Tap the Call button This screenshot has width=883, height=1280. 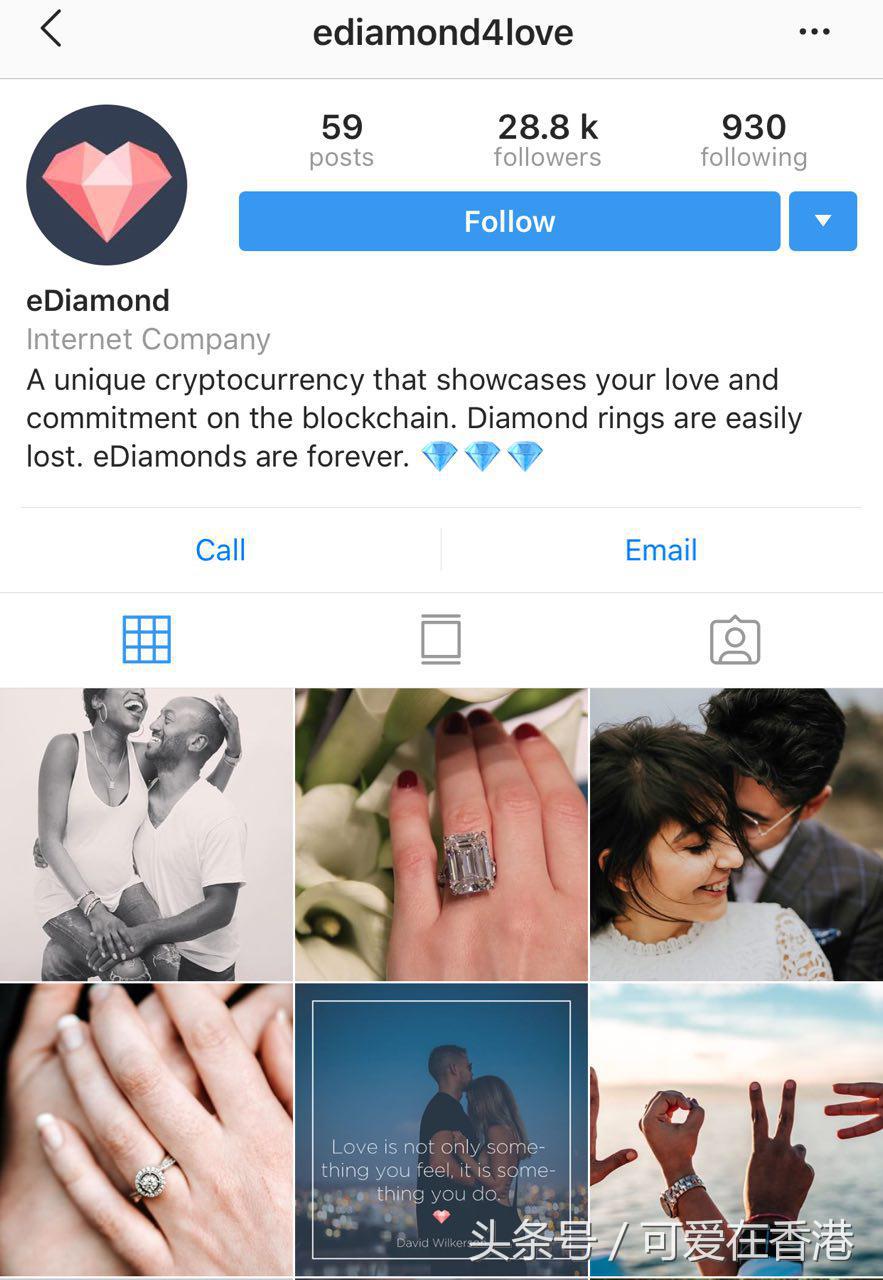221,550
